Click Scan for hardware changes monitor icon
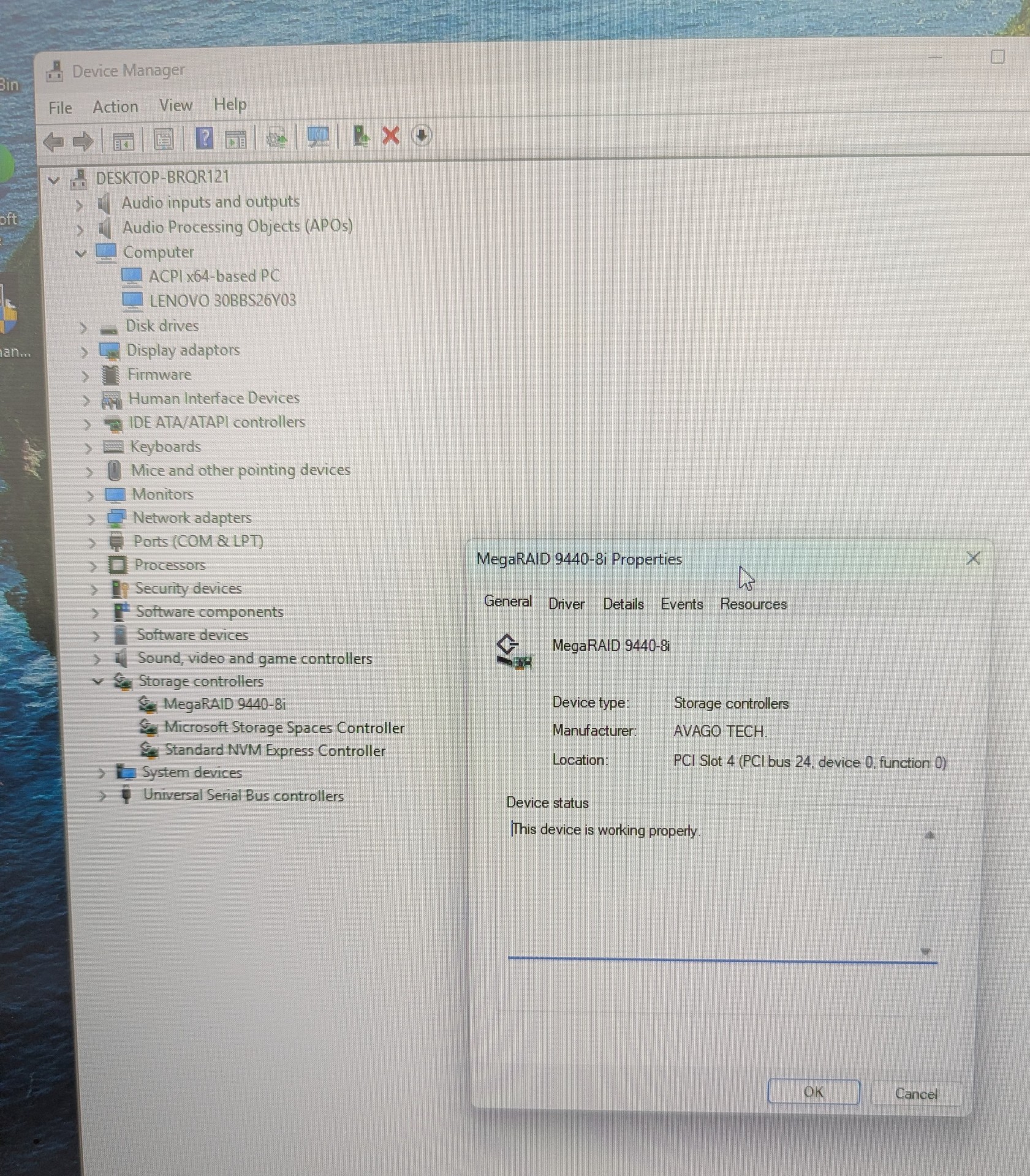Image resolution: width=1030 pixels, height=1176 pixels. pos(318,137)
